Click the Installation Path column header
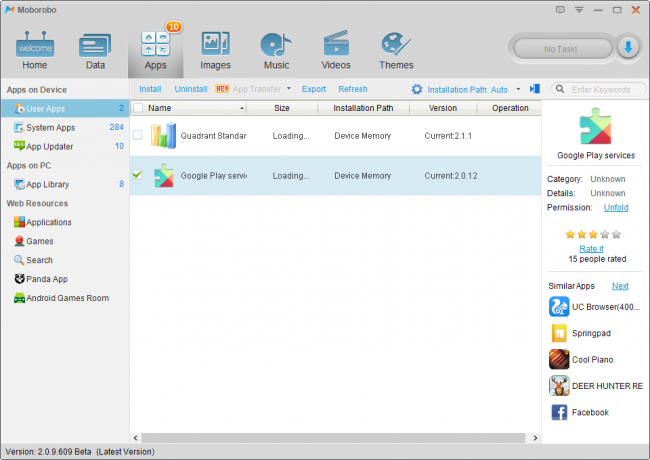This screenshot has height=460, width=650. click(364, 108)
